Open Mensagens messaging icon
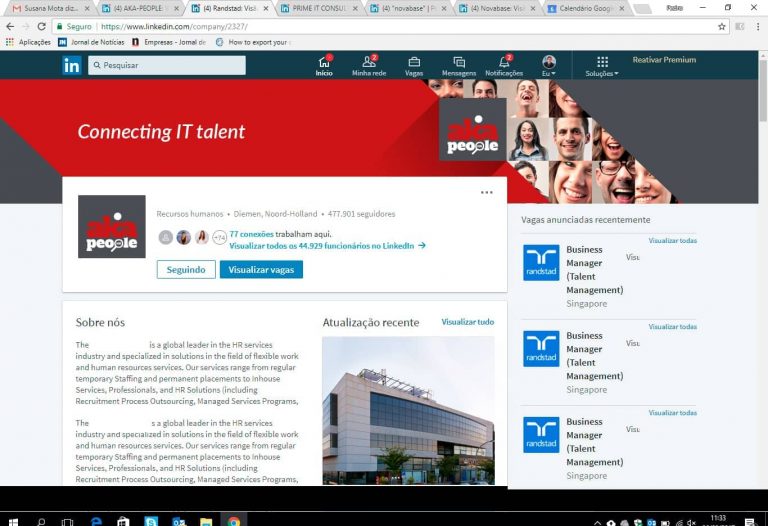768x526 pixels. [459, 66]
